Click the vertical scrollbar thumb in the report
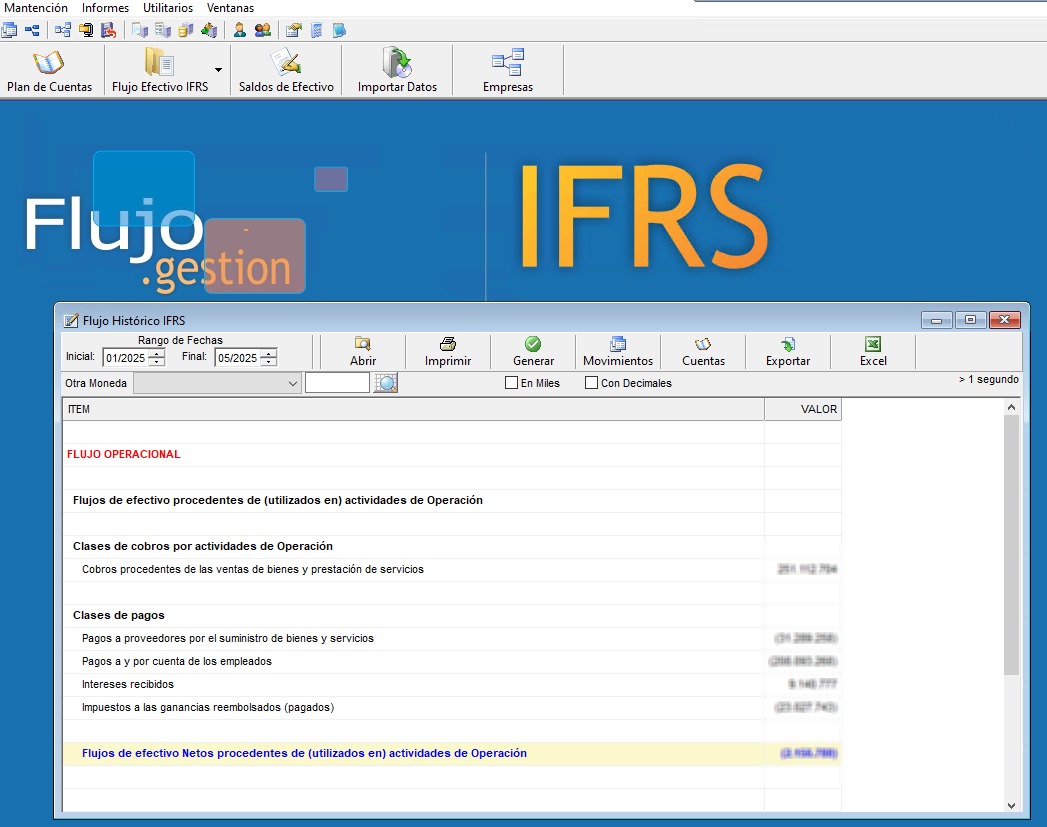 click(1011, 545)
